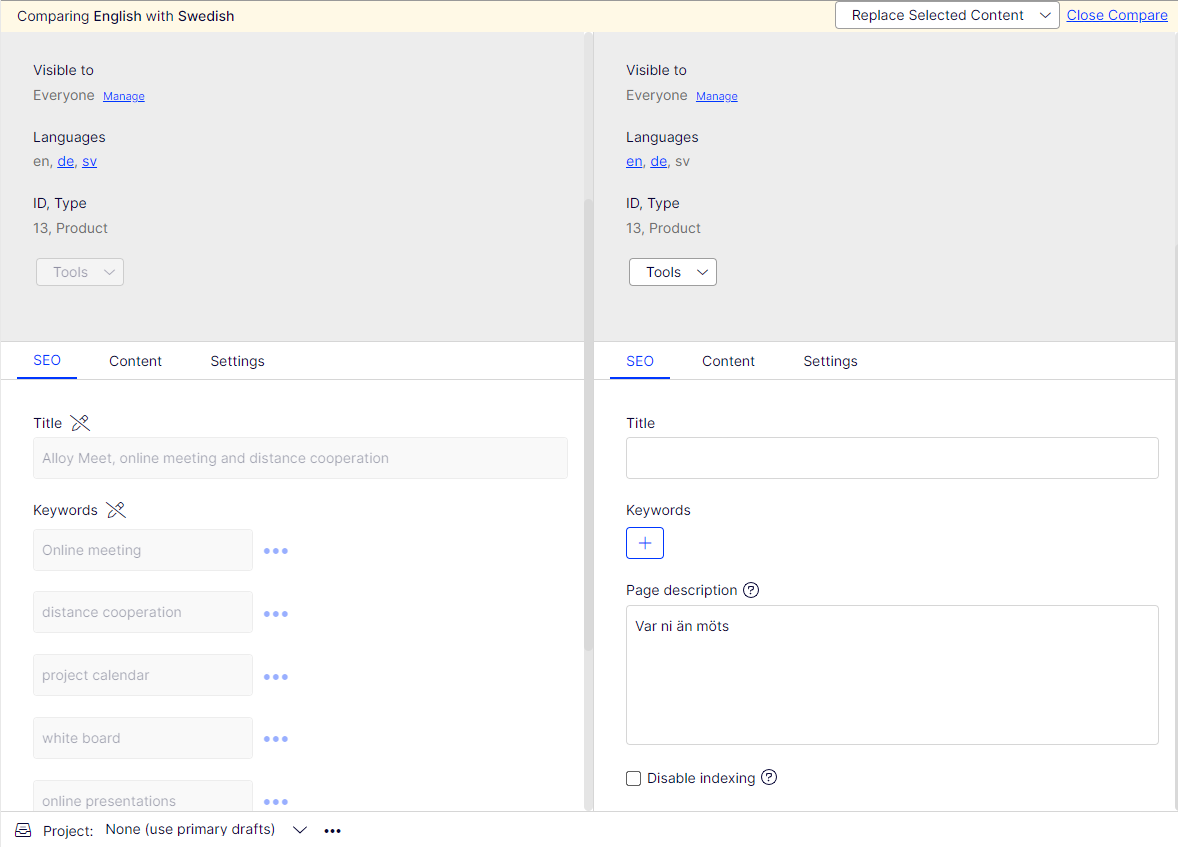Open the options dots for the project calendar keyword

[276, 677]
